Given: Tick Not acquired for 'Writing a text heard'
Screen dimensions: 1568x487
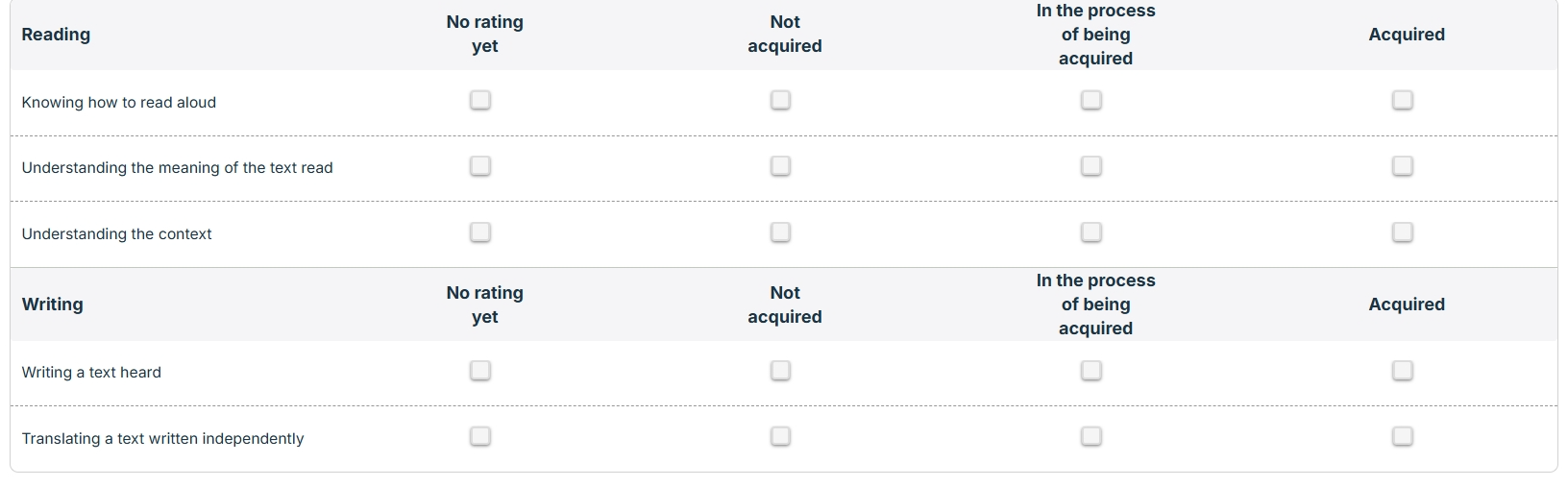Looking at the screenshot, I should point(780,371).
